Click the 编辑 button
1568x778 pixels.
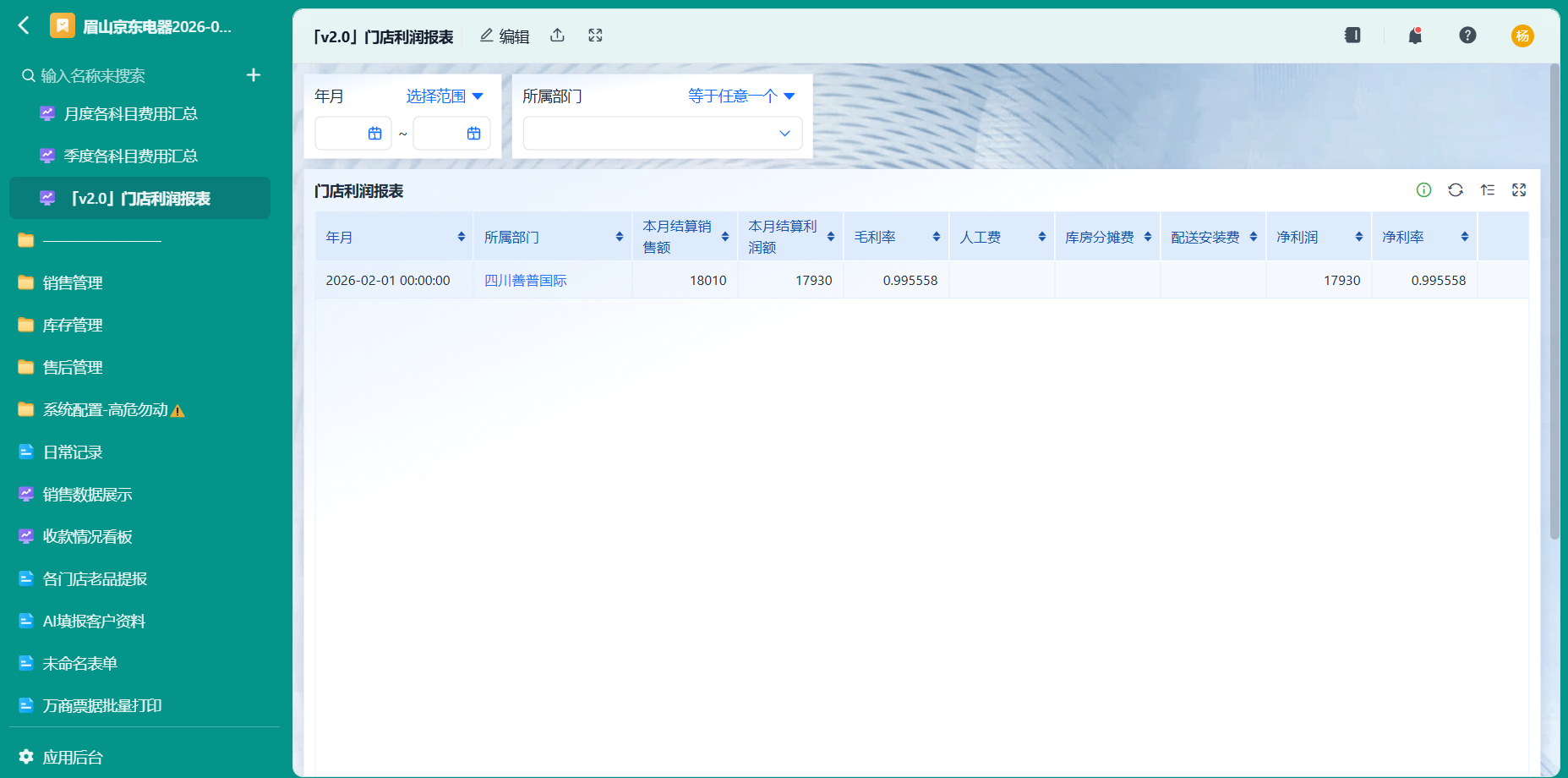pyautogui.click(x=505, y=36)
